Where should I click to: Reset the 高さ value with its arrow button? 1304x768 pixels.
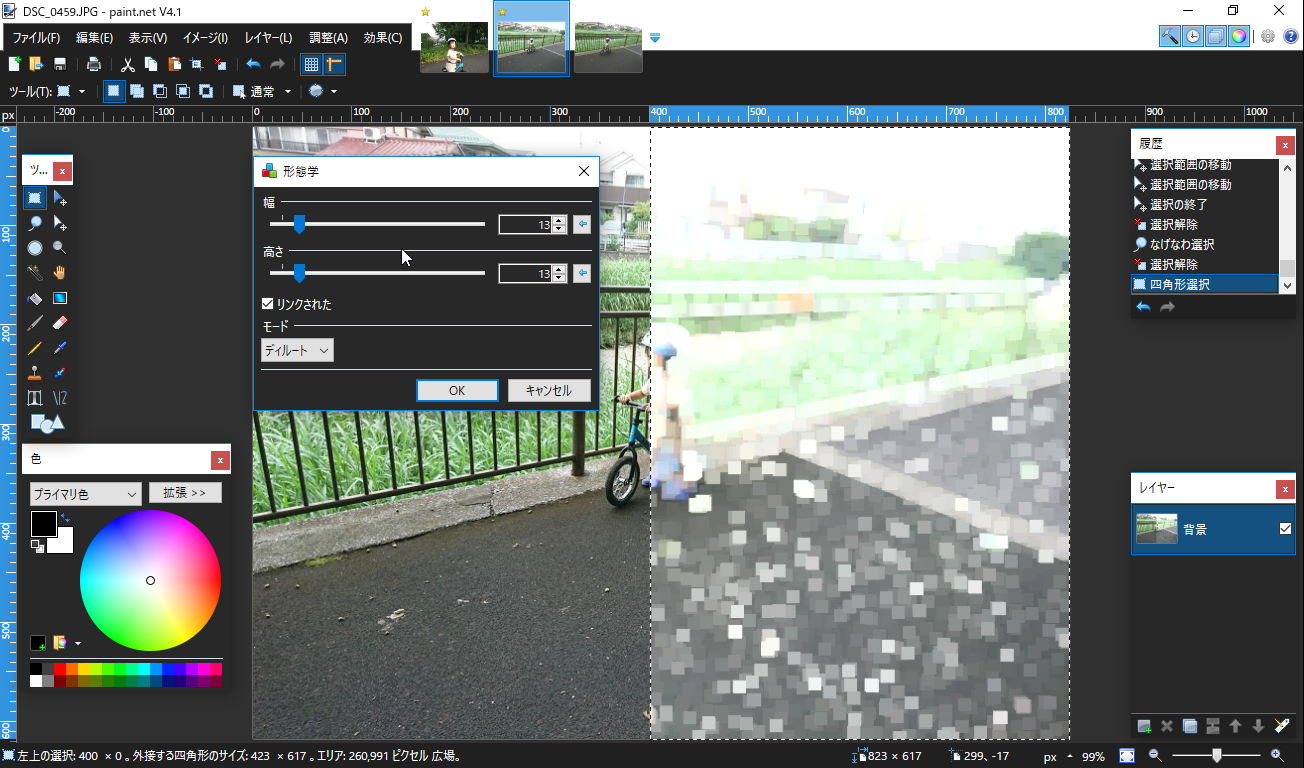582,273
